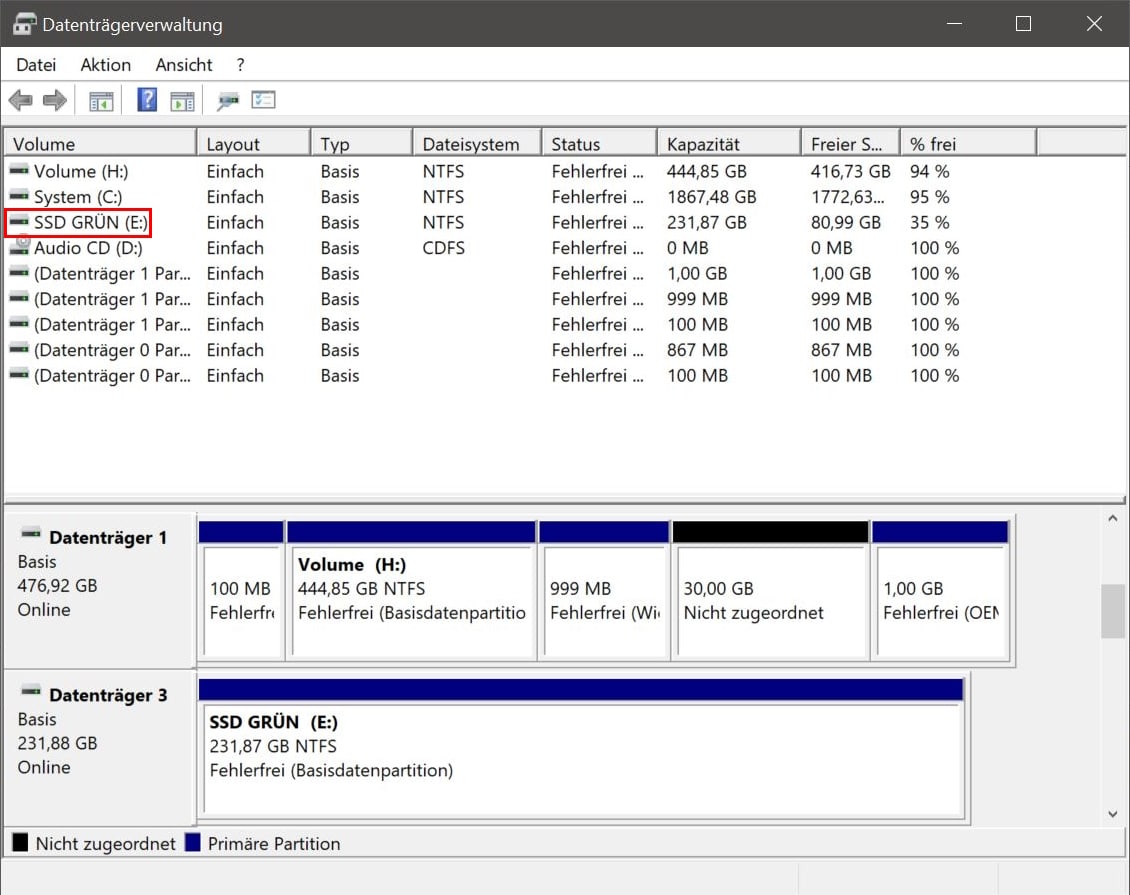Open the ? help menu
This screenshot has width=1130, height=895.
[x=241, y=65]
